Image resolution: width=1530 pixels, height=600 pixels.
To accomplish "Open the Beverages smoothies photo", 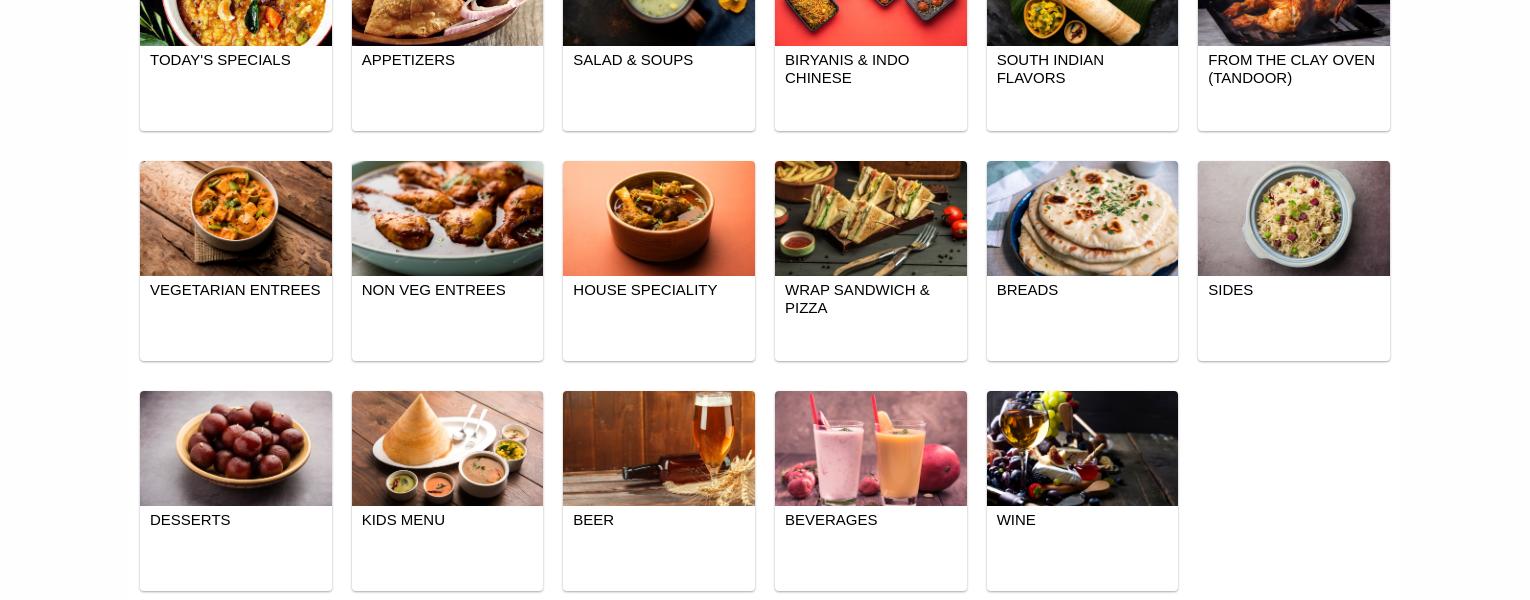I will (871, 448).
